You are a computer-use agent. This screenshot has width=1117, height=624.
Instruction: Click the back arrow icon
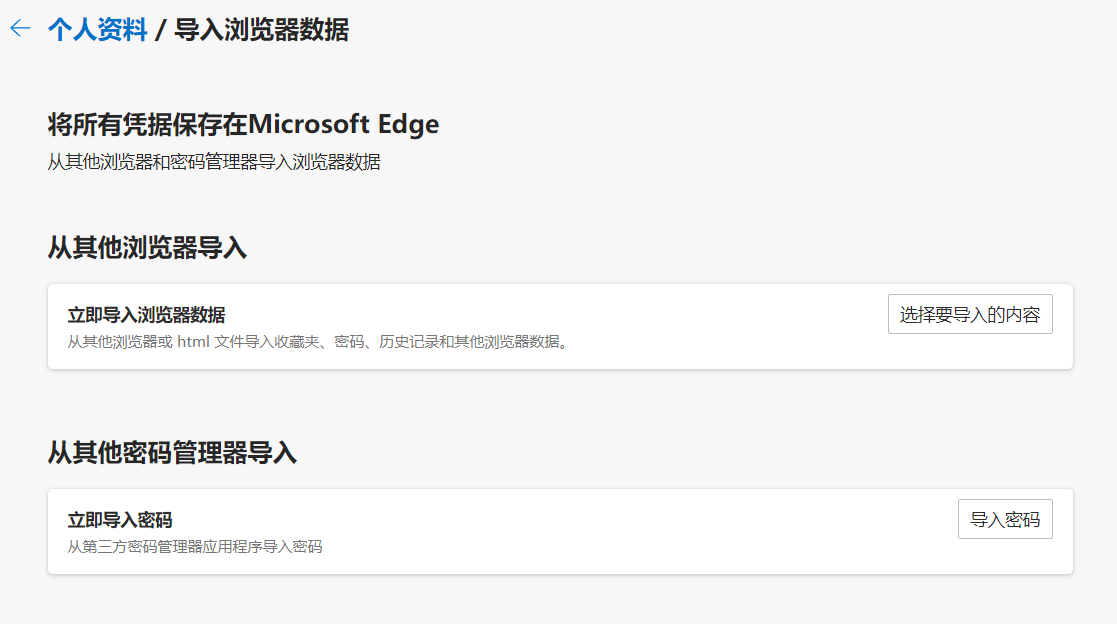21,28
